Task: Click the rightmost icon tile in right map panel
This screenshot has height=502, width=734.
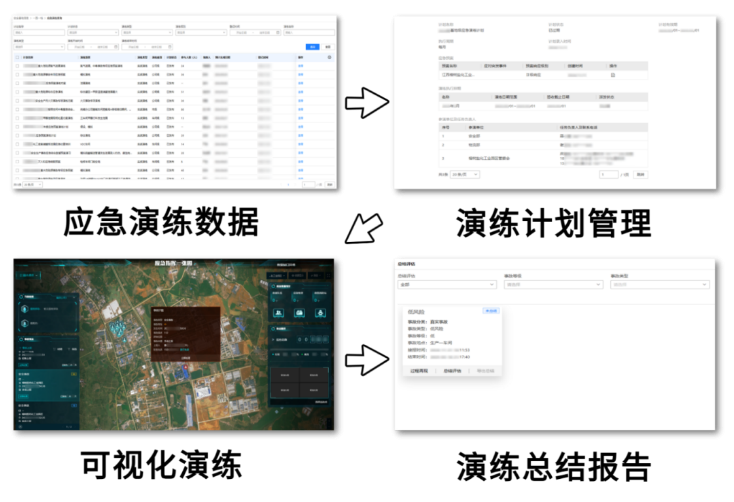Action: pyautogui.click(x=320, y=313)
